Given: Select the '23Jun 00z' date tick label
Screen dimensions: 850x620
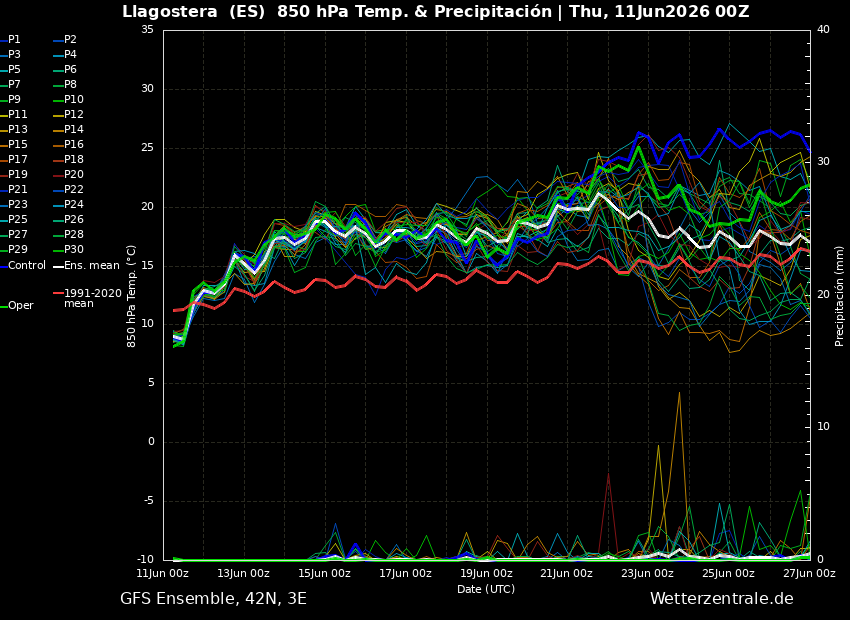Looking at the screenshot, I should (x=648, y=573).
